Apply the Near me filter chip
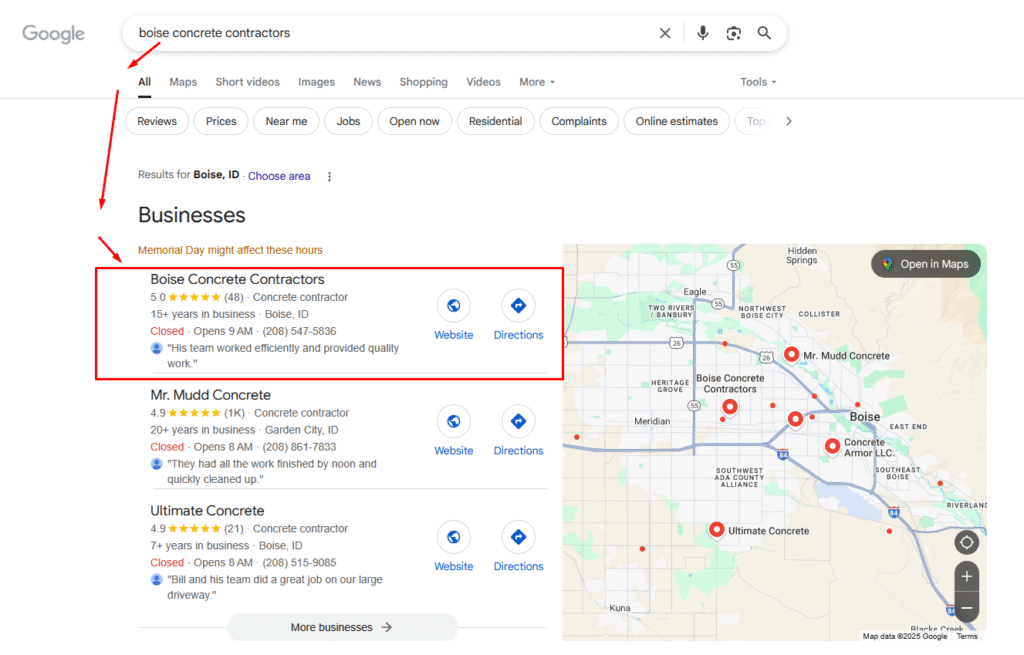 pyautogui.click(x=286, y=121)
